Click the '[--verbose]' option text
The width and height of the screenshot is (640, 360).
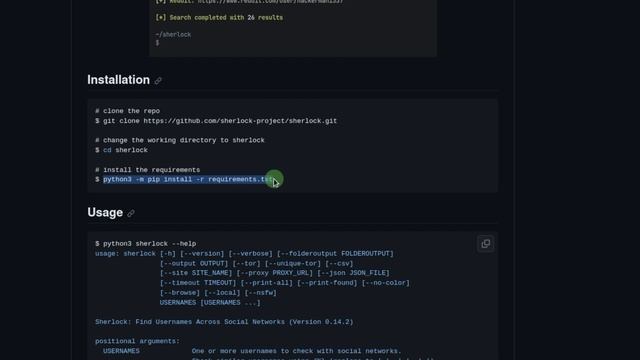251,253
